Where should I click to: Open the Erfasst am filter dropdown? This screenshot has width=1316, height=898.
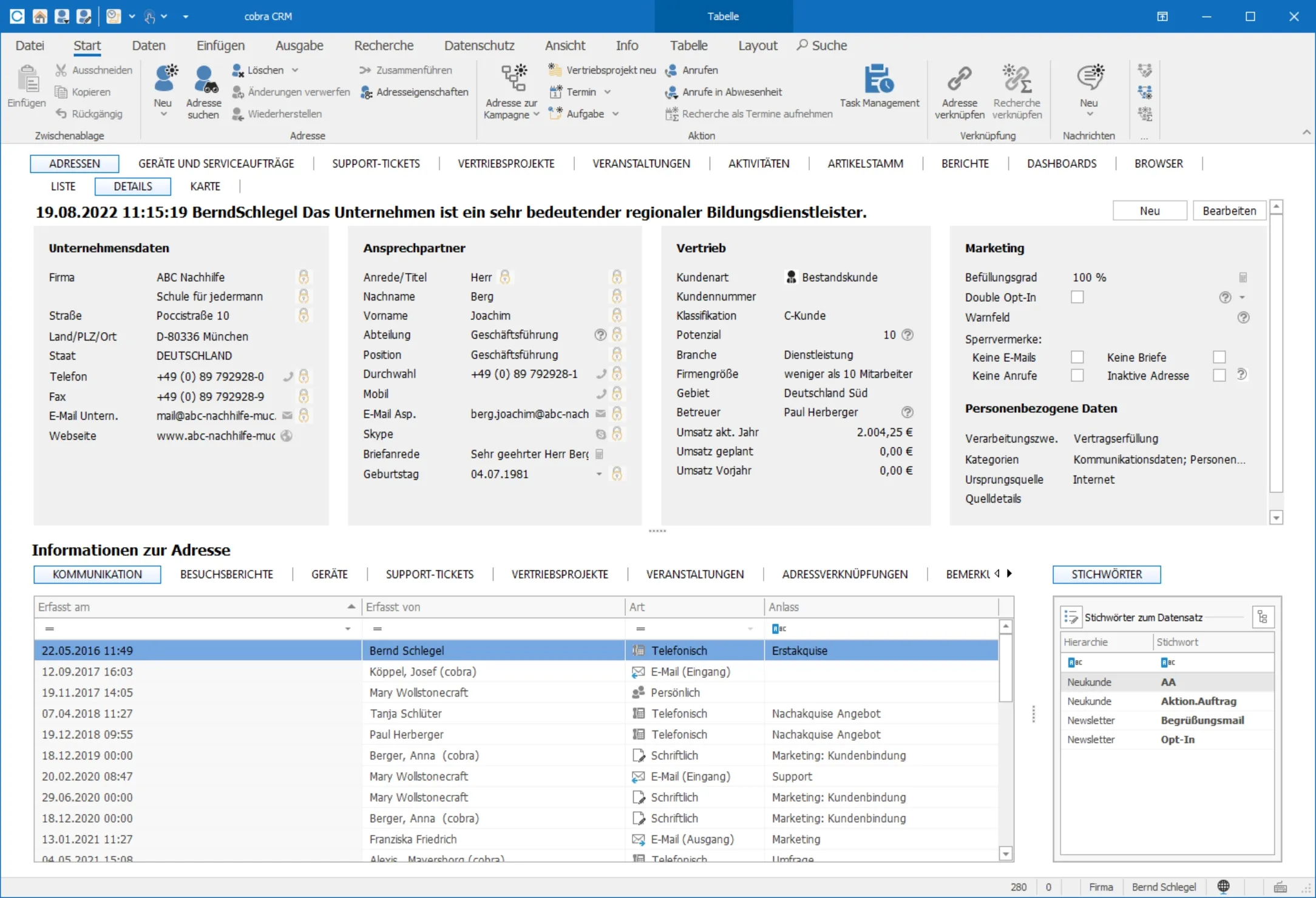348,629
